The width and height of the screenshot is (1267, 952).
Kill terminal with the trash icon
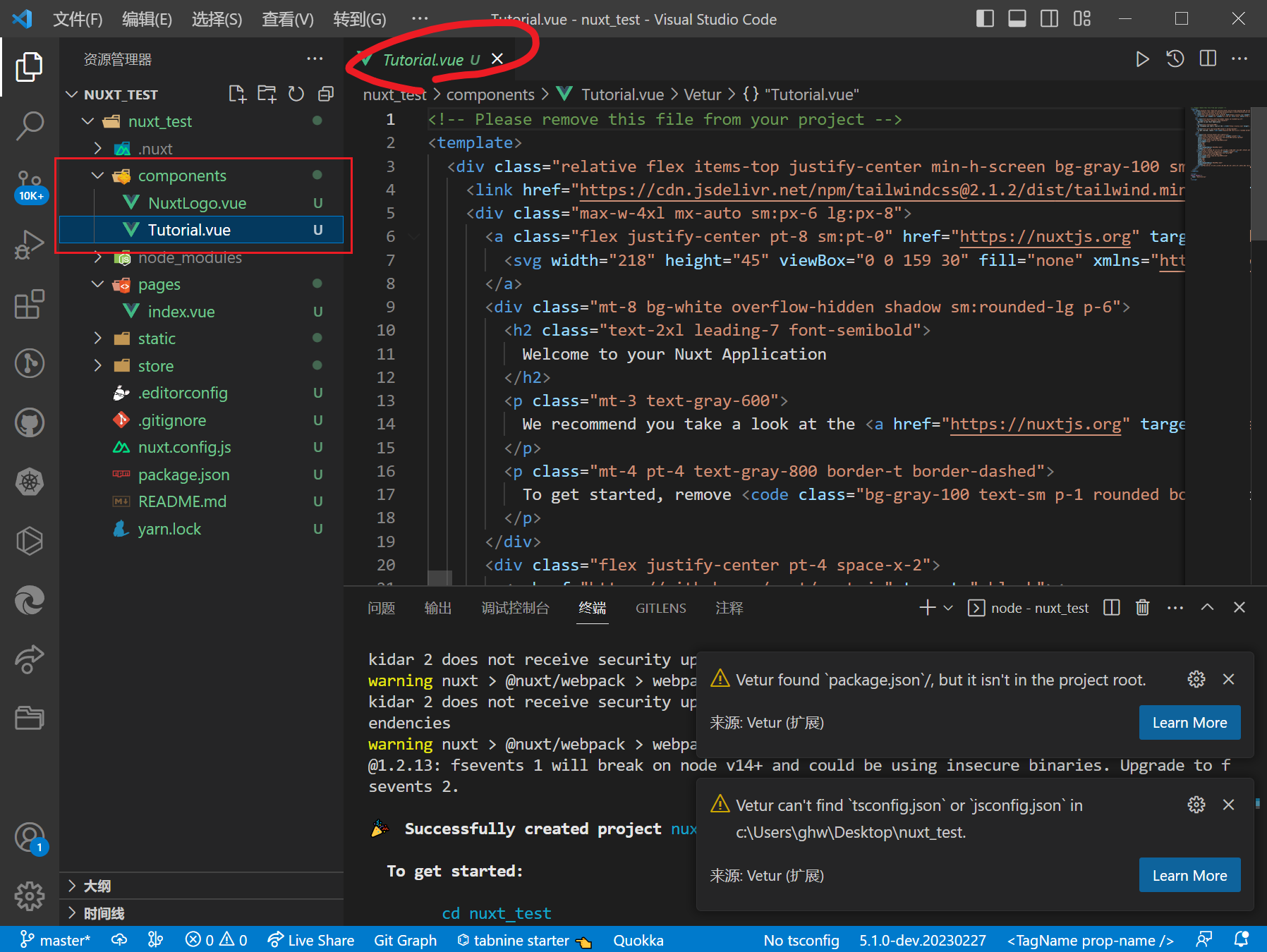[x=1143, y=607]
